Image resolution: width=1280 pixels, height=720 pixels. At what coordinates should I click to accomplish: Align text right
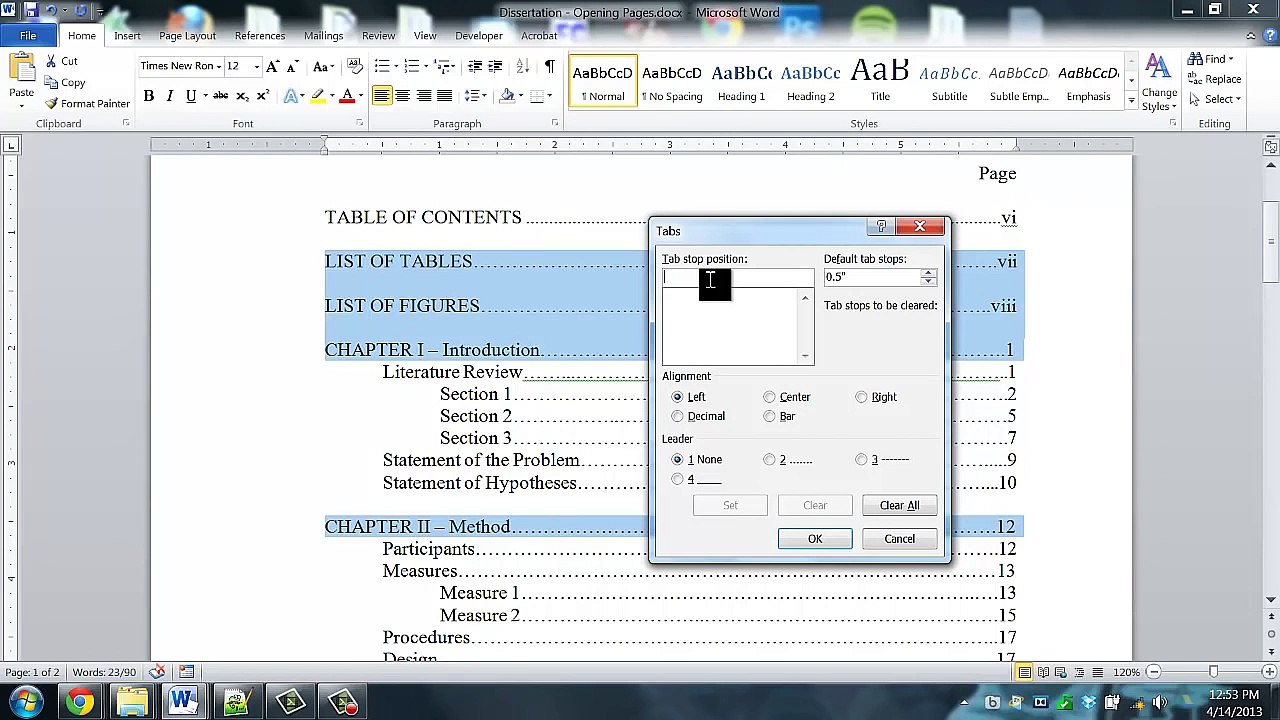[x=423, y=96]
